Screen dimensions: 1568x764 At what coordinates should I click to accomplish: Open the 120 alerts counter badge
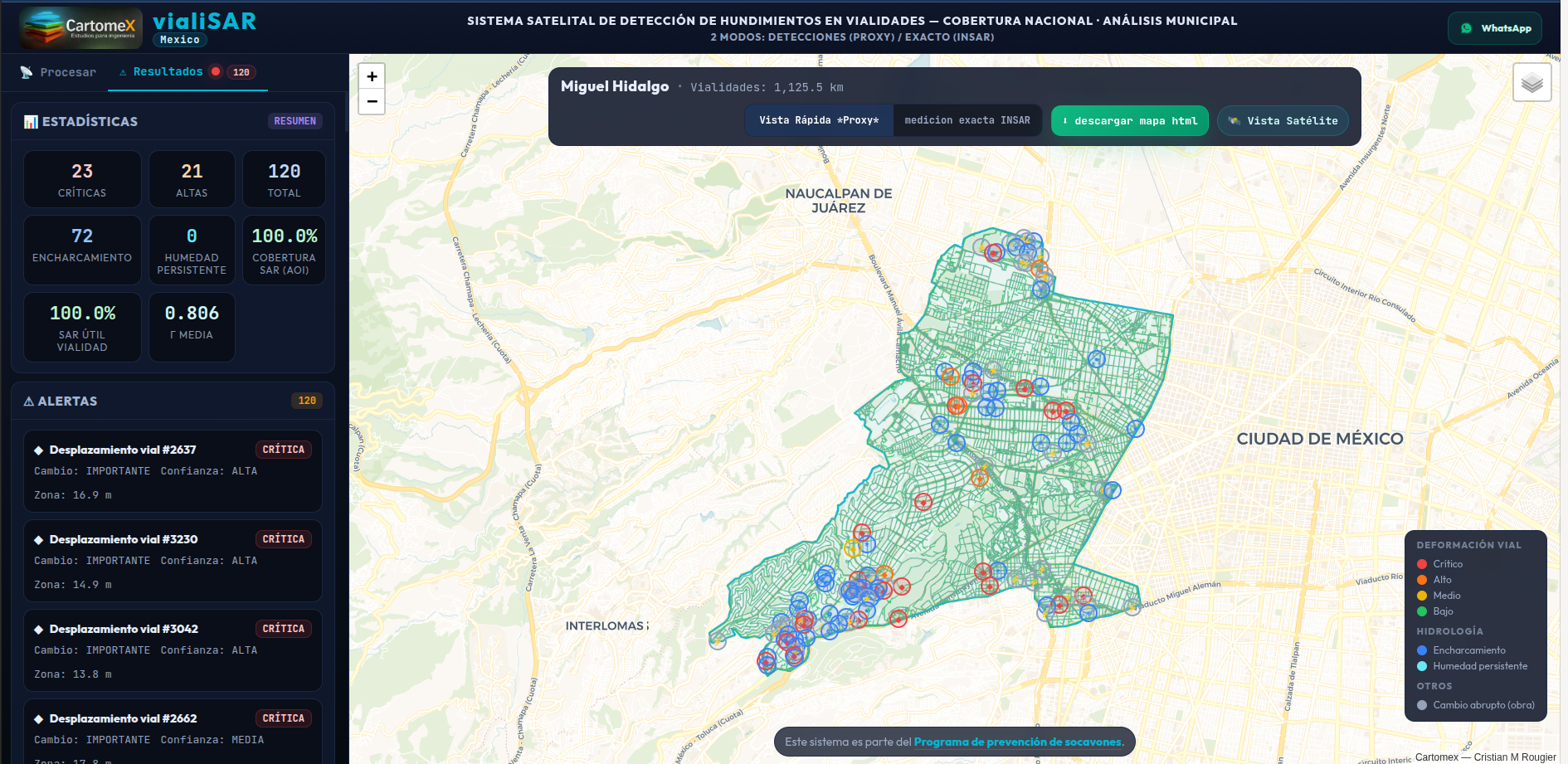306,400
